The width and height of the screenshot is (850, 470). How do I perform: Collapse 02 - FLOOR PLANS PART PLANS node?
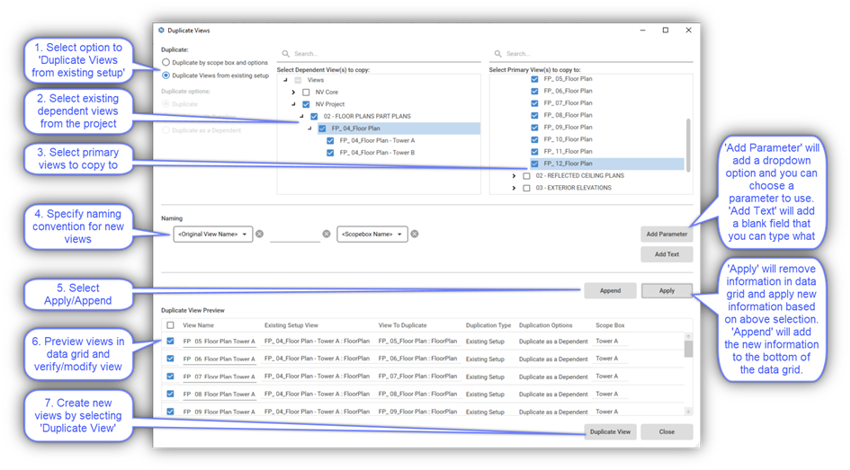pyautogui.click(x=302, y=116)
